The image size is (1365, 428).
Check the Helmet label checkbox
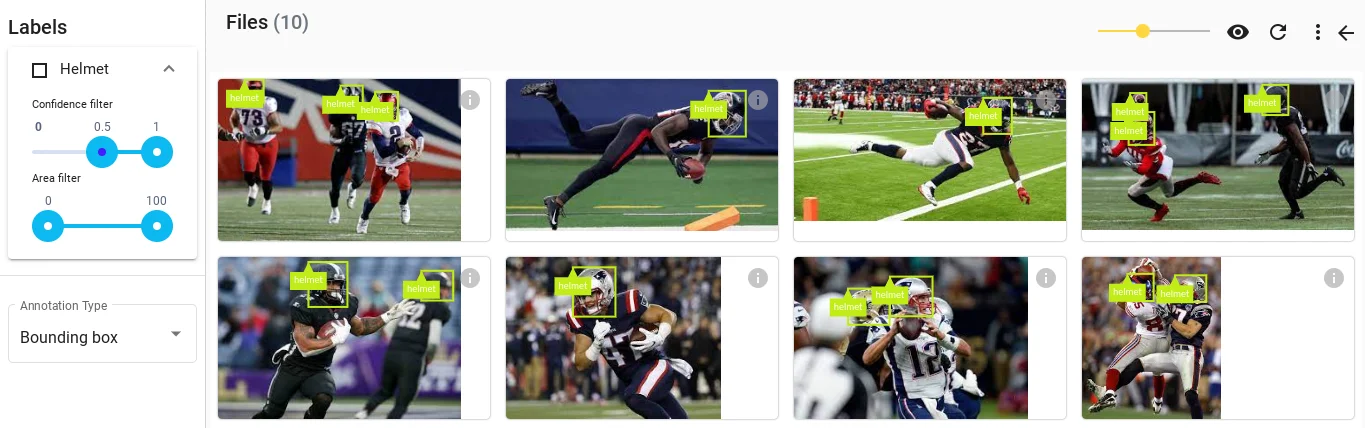(40, 70)
